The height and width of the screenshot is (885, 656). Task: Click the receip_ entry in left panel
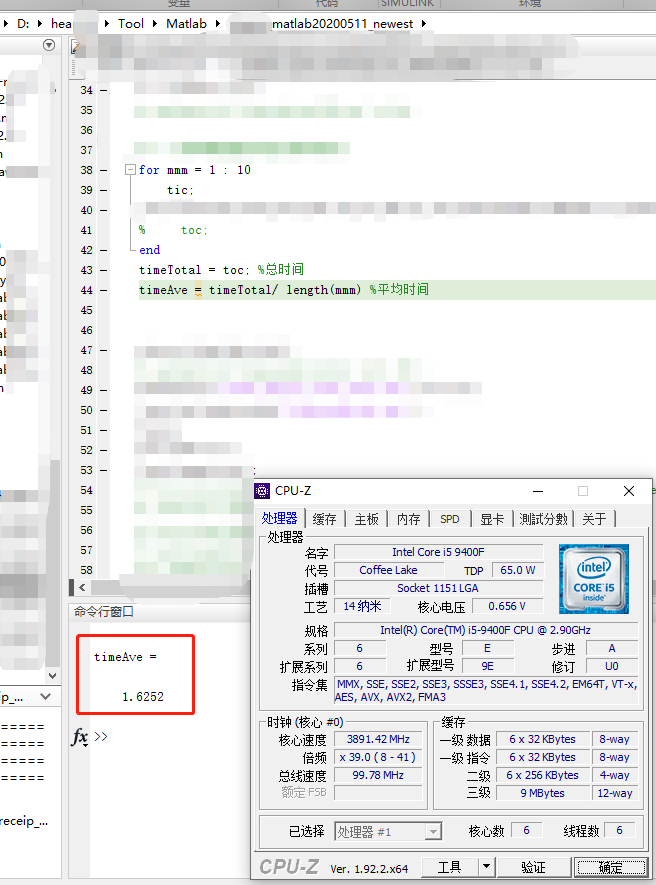(25, 821)
